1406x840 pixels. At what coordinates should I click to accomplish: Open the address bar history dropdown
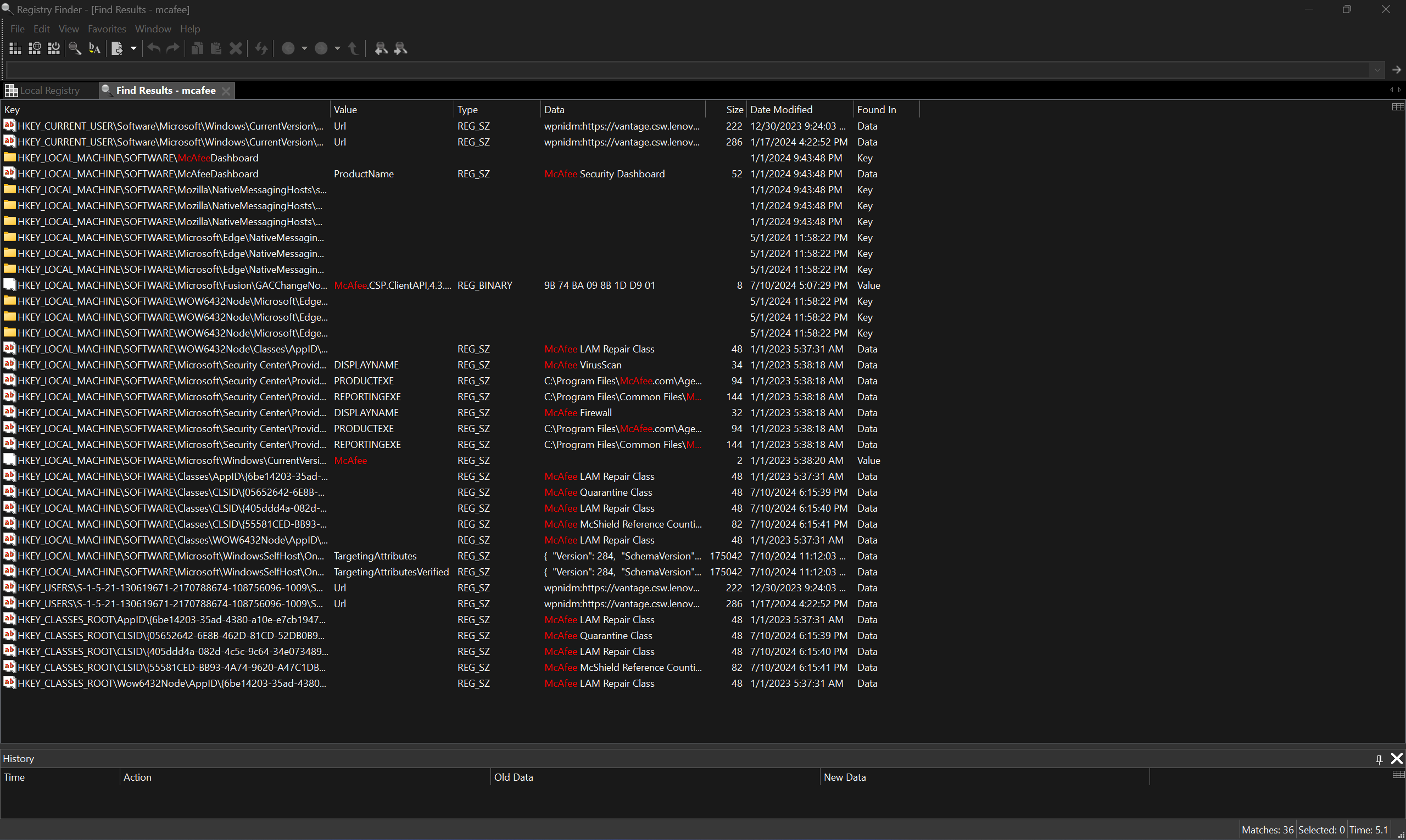tap(1376, 70)
